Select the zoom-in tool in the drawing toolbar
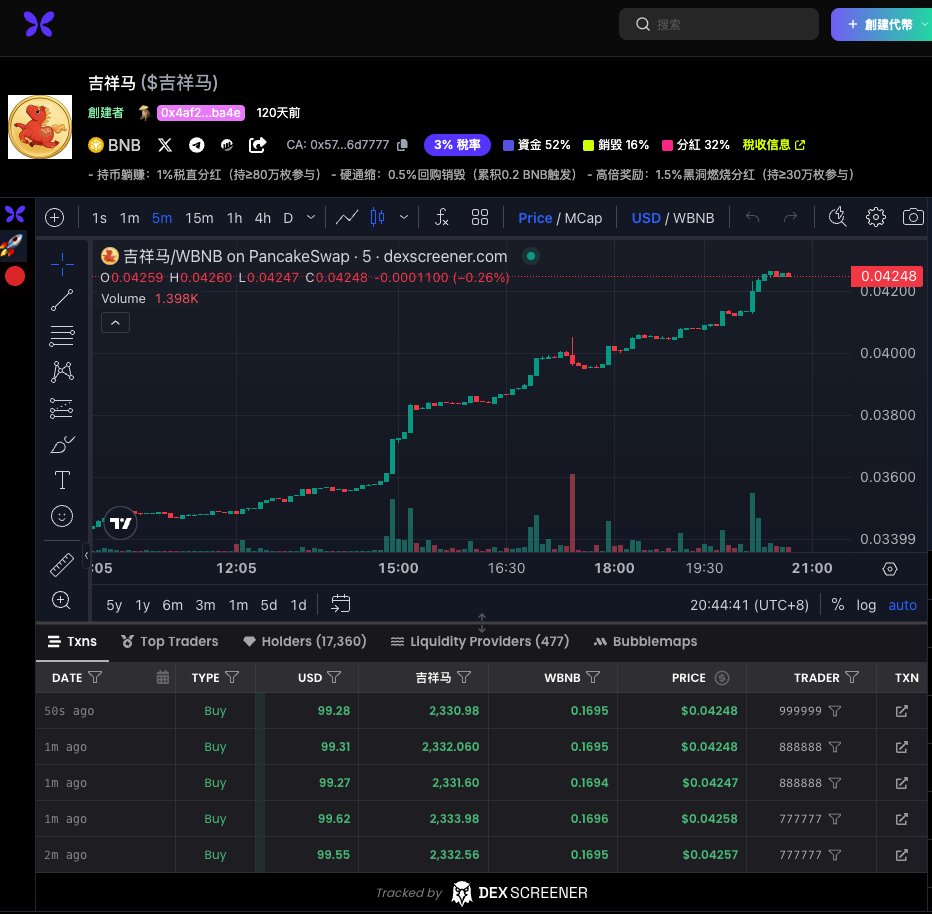Image resolution: width=932 pixels, height=914 pixels. 62,600
